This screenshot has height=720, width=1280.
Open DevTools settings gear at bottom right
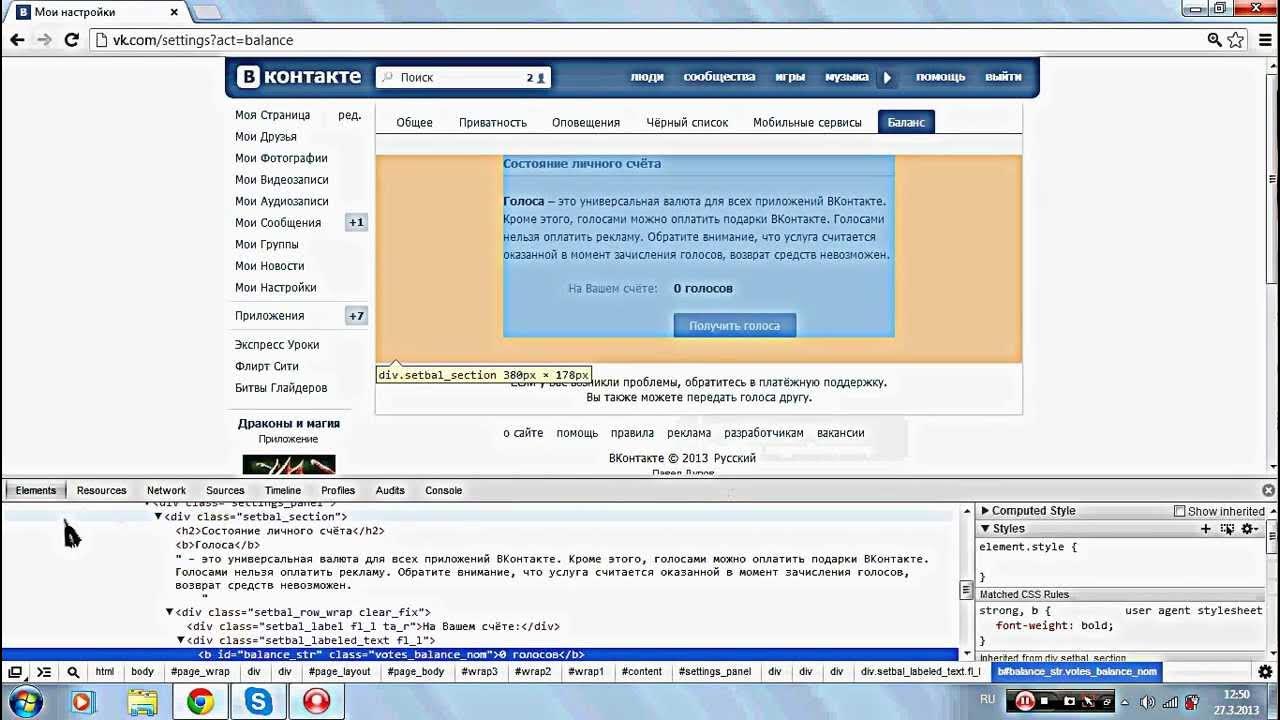click(1265, 672)
